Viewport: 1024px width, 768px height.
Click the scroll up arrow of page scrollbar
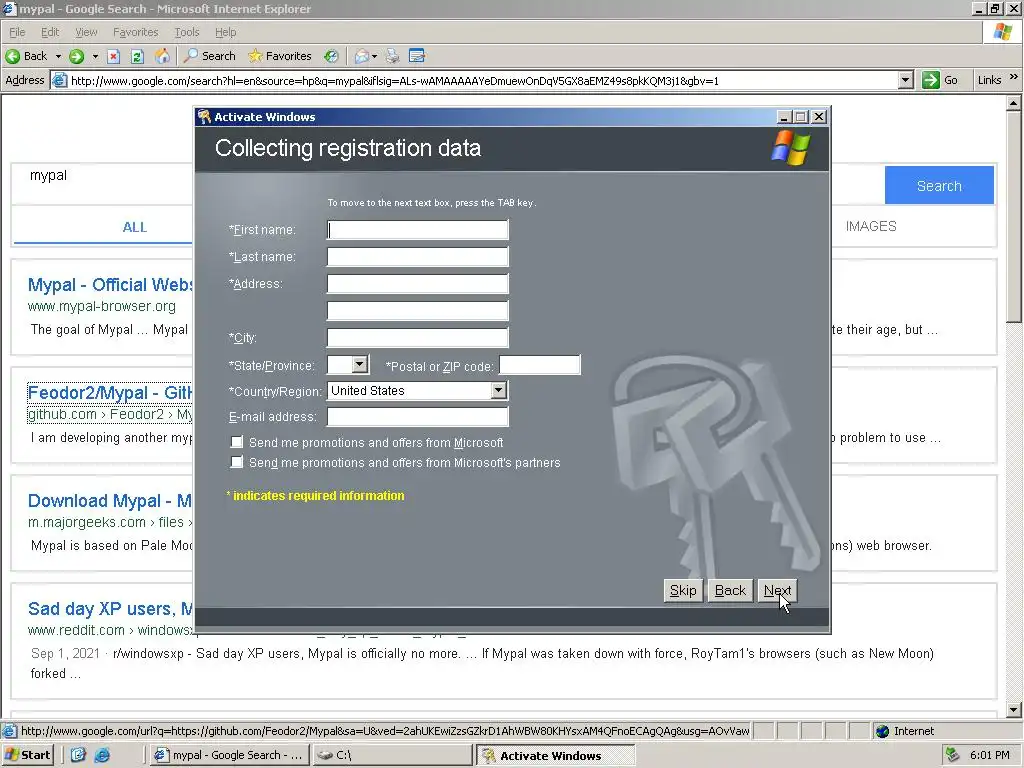click(x=1014, y=103)
